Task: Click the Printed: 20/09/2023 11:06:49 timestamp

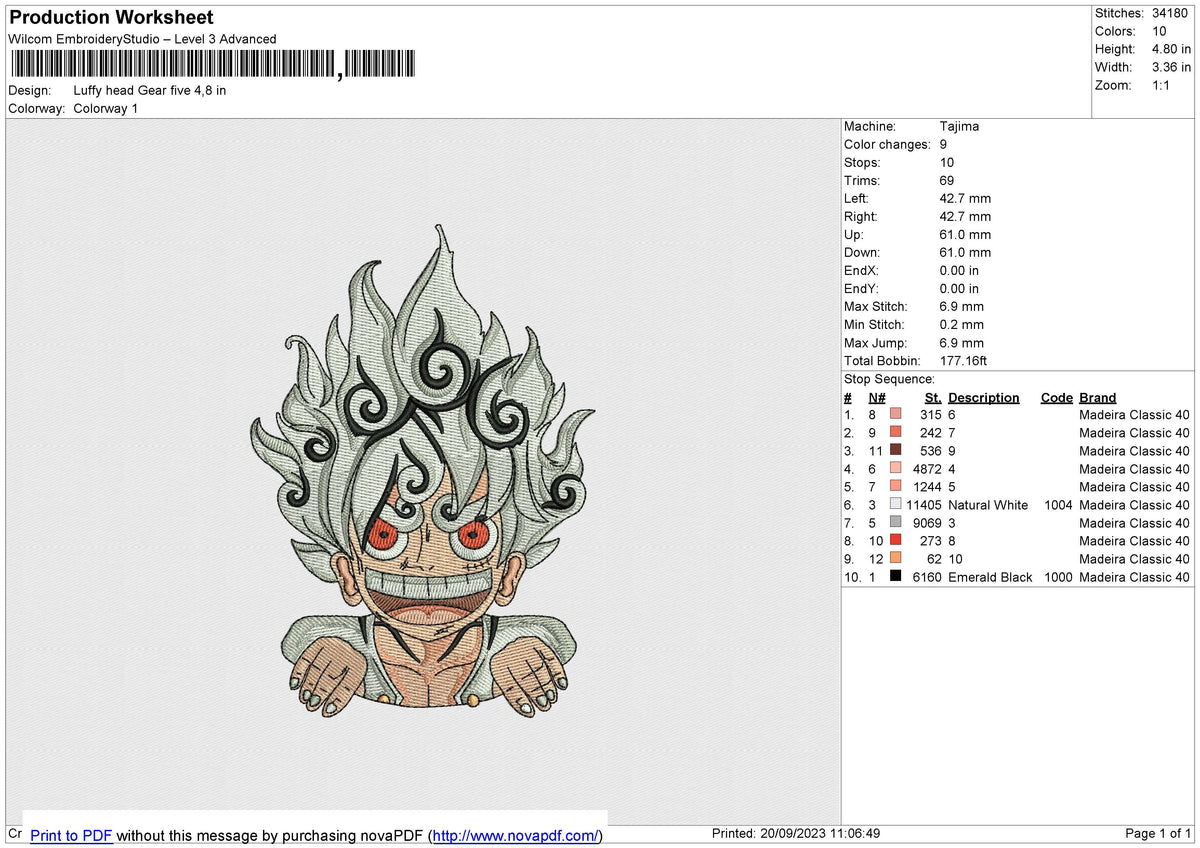Action: coord(796,833)
